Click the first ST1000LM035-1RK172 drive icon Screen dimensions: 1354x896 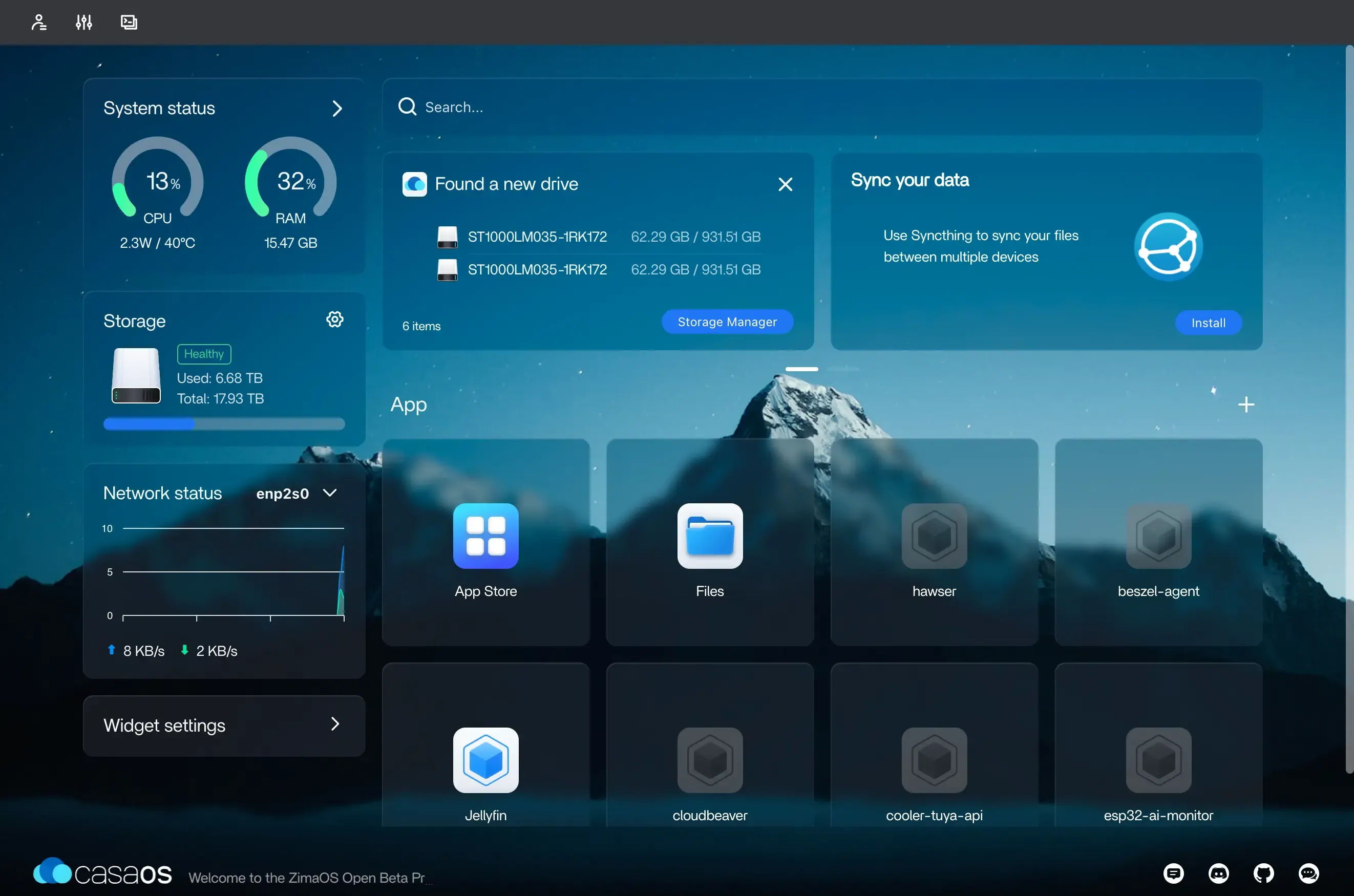pos(447,237)
